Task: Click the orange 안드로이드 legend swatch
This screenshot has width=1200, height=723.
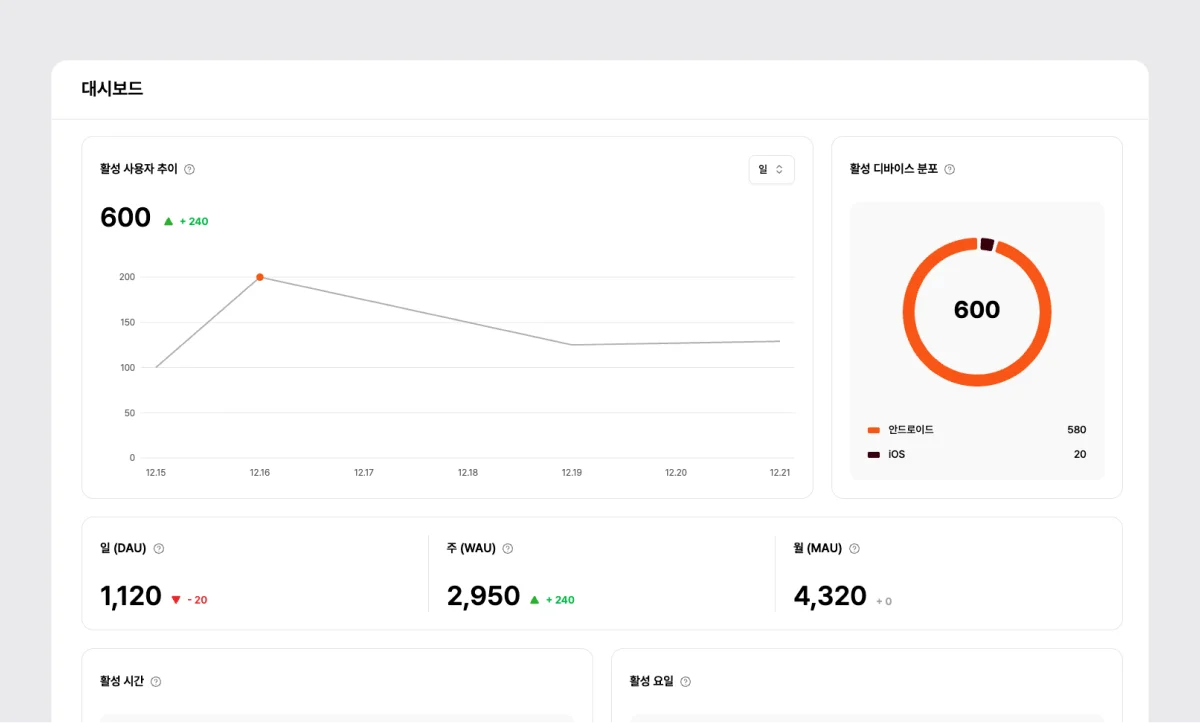Action: 873,430
